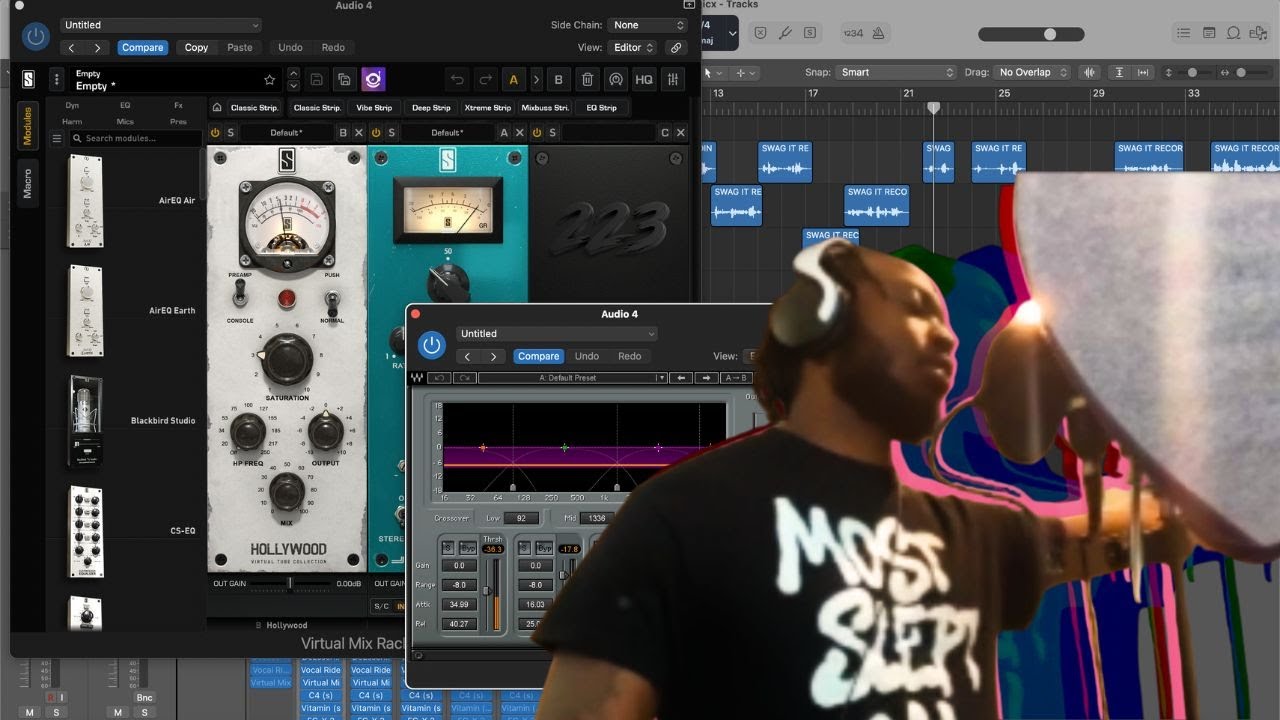This screenshot has width=1280, height=720.
Task: Click Waves A→B copy button
Action: [x=737, y=378]
